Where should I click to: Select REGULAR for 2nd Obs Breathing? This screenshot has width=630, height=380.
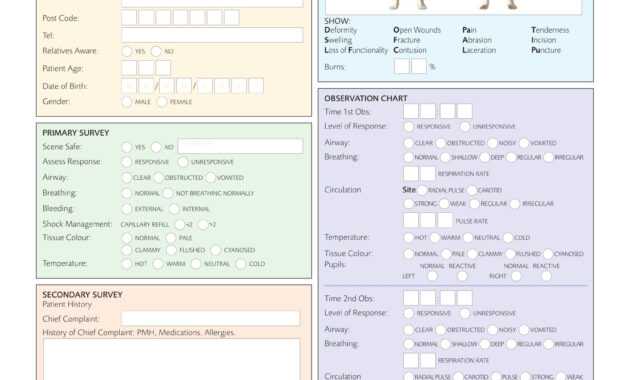(511, 344)
